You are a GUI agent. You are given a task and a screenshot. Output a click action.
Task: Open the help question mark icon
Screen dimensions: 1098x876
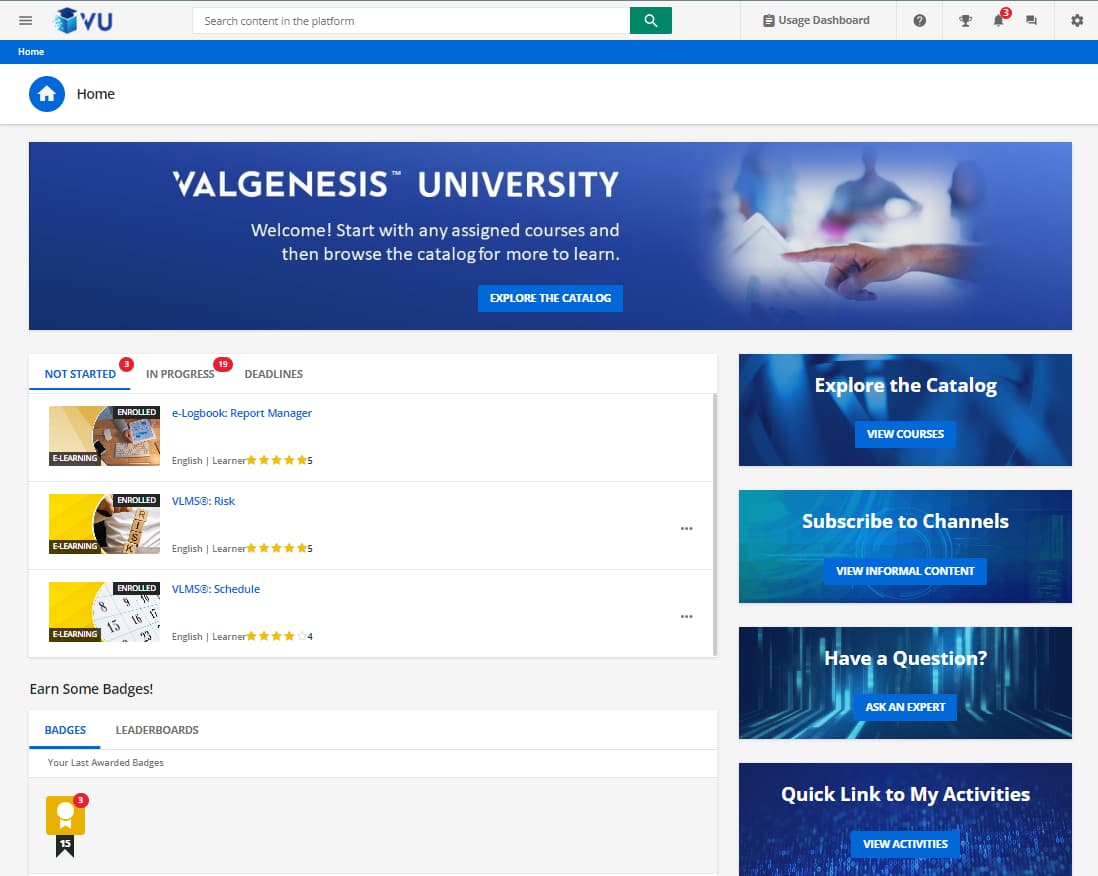coord(920,20)
